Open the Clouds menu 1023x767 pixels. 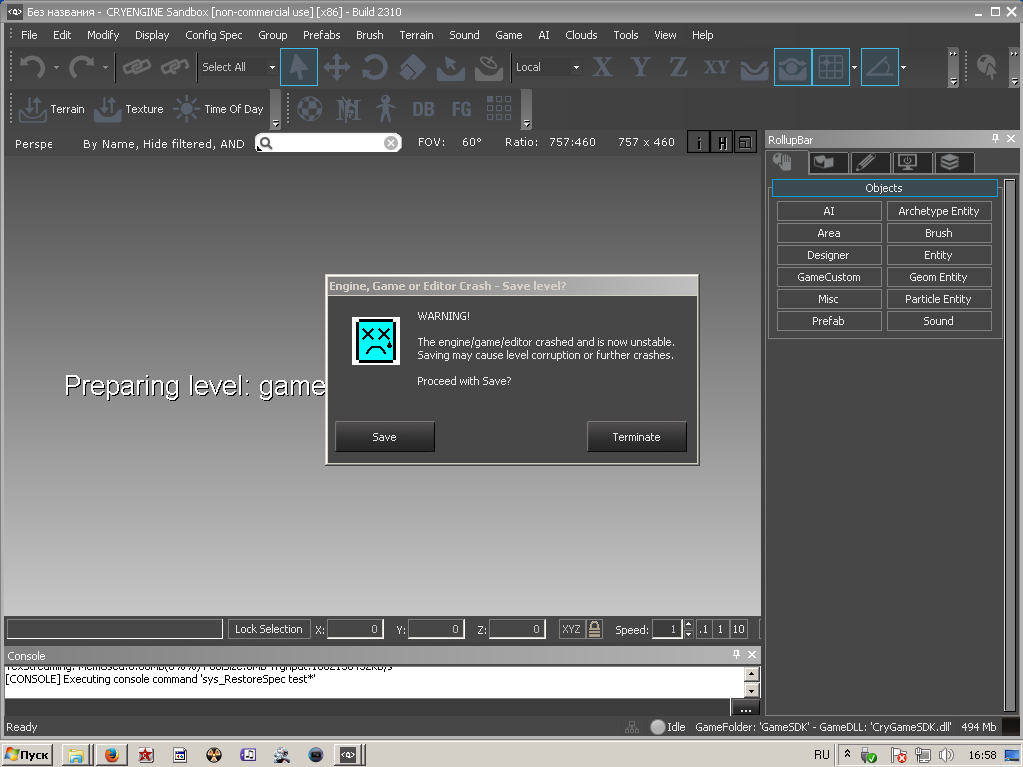581,35
